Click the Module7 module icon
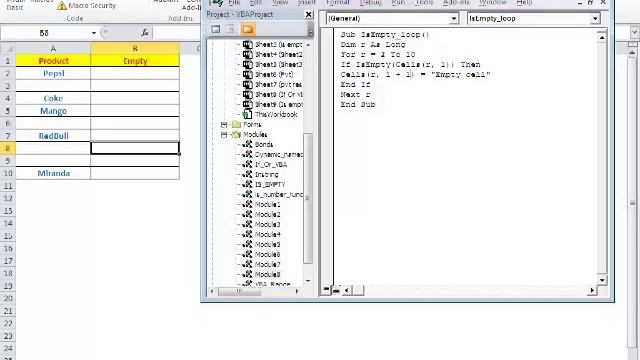The height and width of the screenshot is (360, 640). coord(247,264)
